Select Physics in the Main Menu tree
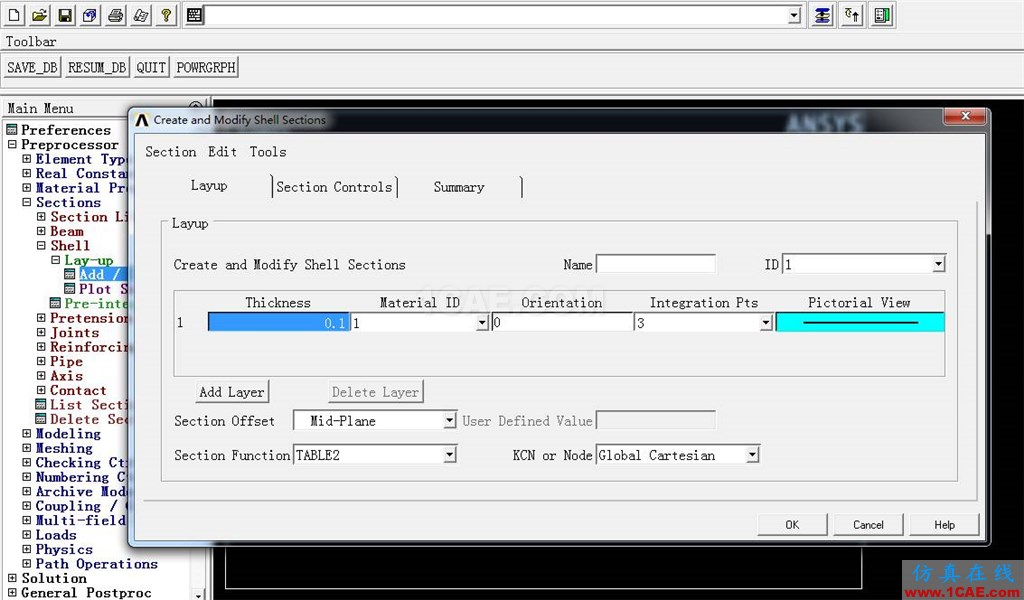Screen dimensions: 1024x600 click(x=64, y=549)
